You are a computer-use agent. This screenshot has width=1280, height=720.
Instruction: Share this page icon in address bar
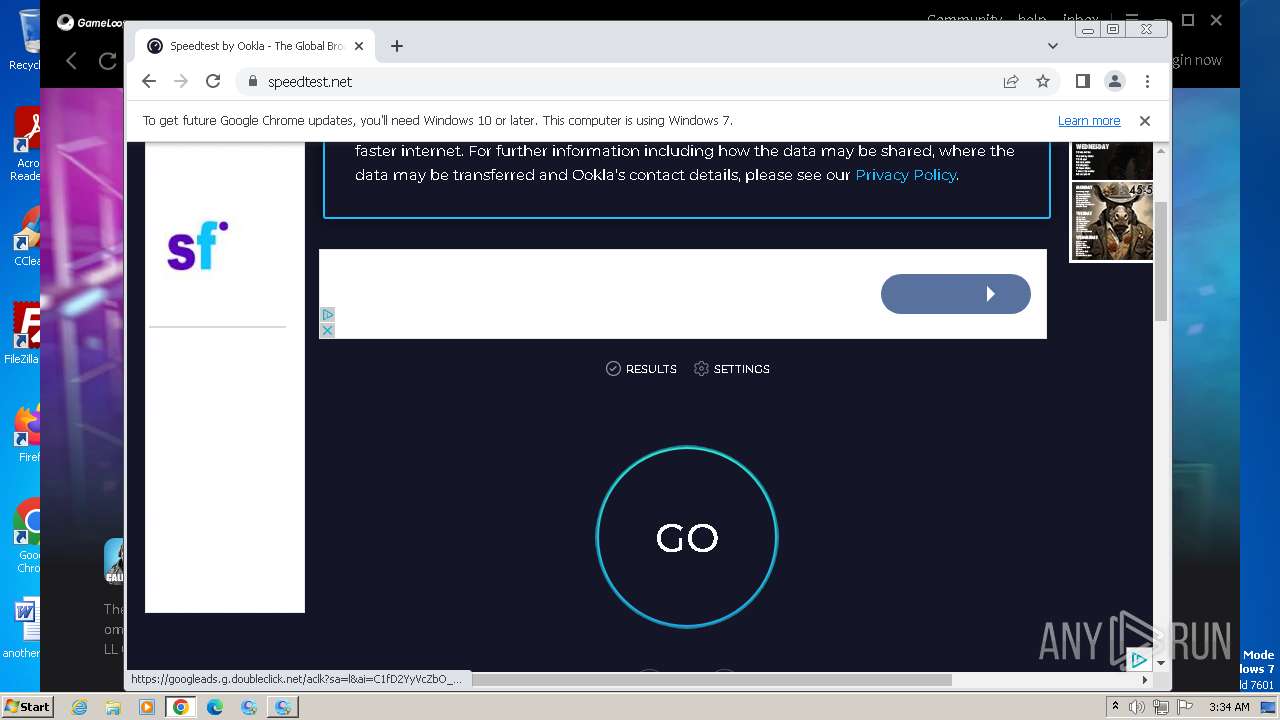click(x=1011, y=82)
